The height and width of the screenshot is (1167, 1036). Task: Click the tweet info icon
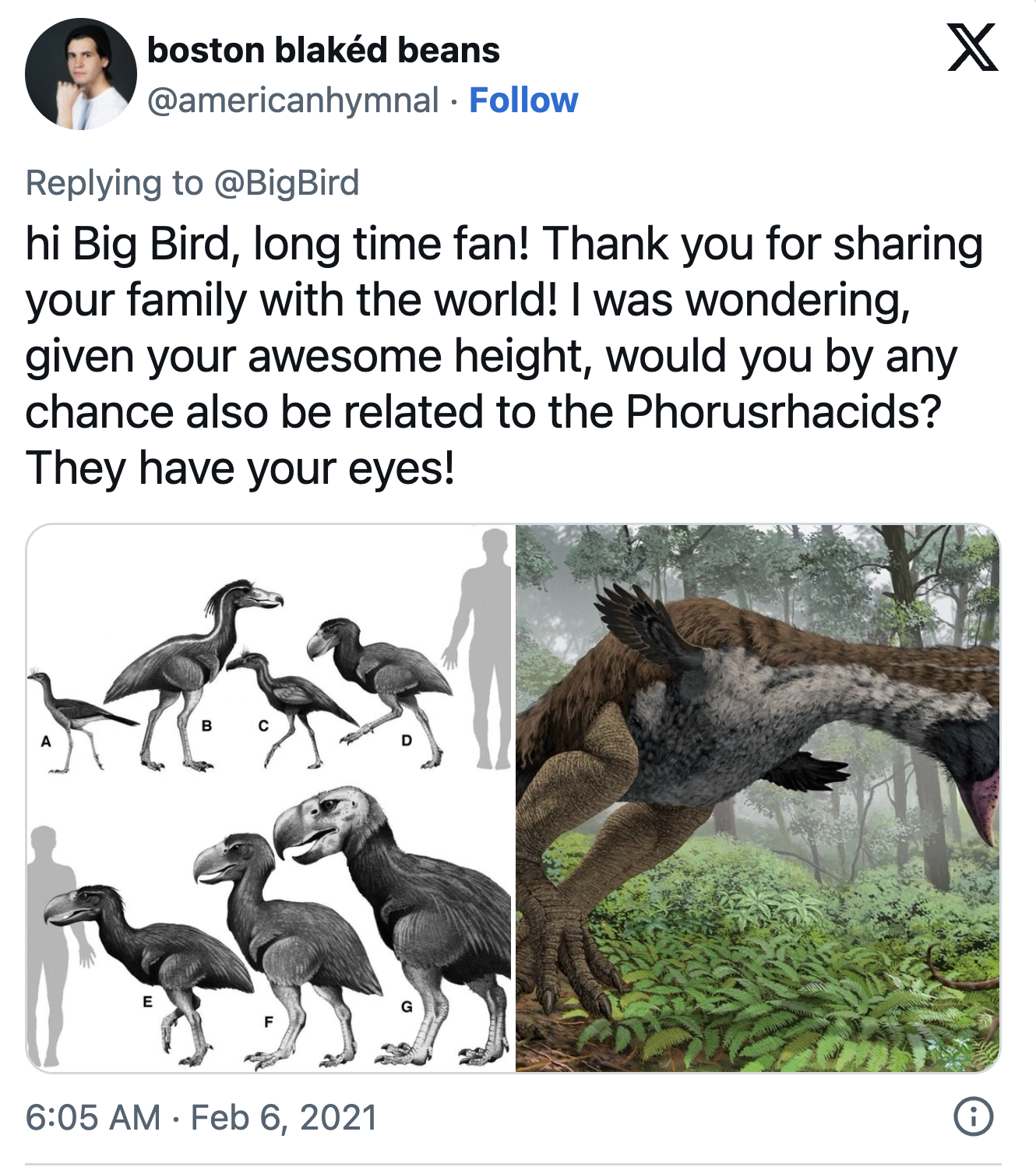[x=973, y=1116]
